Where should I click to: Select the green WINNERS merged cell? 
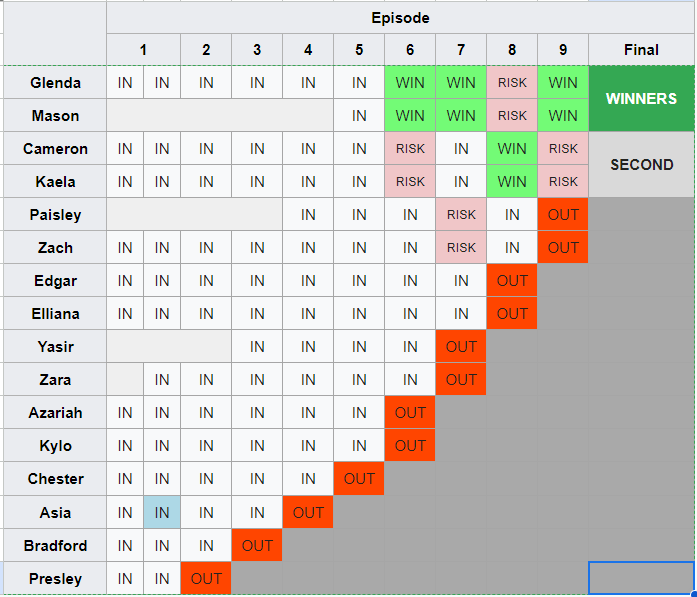pyautogui.click(x=641, y=99)
